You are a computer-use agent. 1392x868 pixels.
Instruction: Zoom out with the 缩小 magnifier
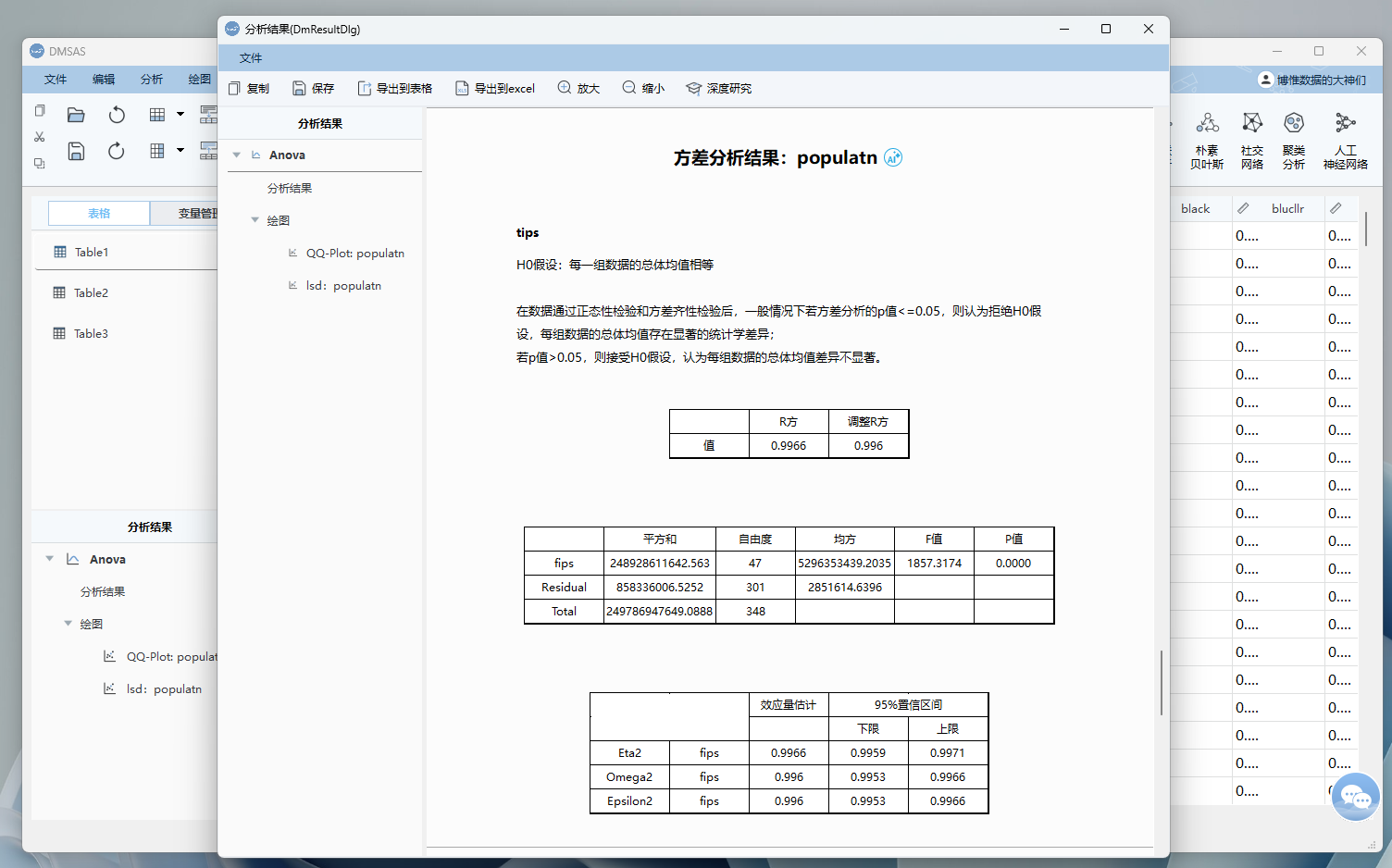click(x=629, y=88)
